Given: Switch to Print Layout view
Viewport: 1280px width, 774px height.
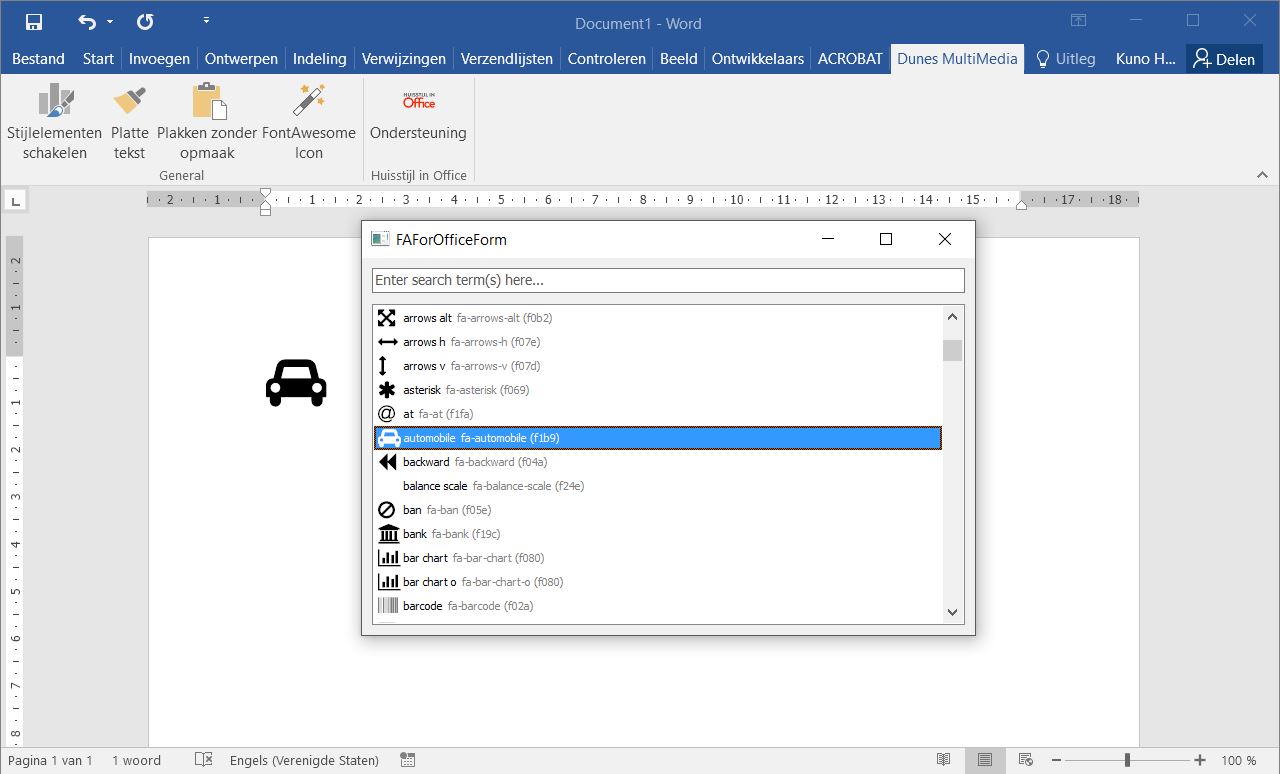Looking at the screenshot, I should tap(985, 760).
